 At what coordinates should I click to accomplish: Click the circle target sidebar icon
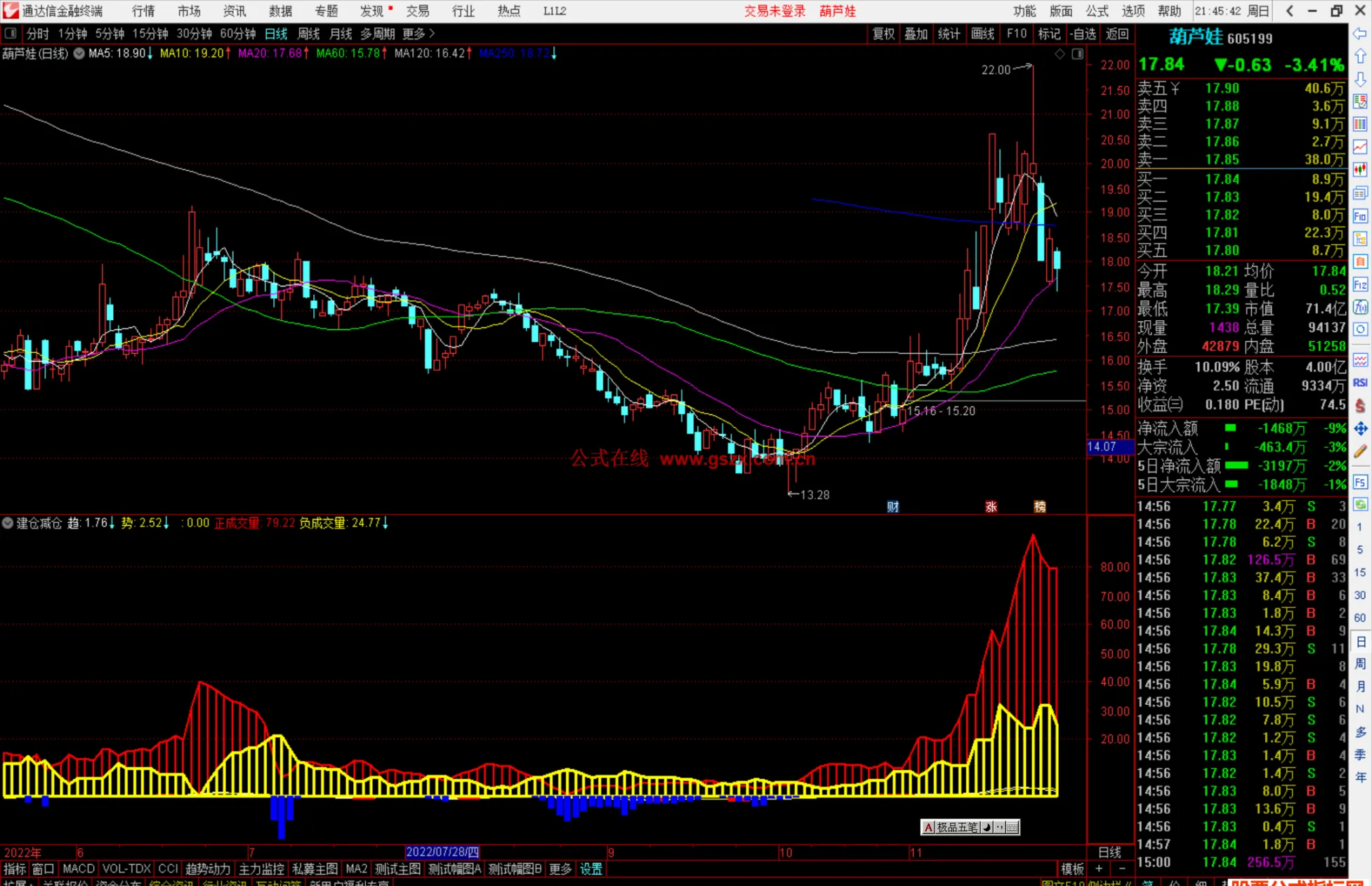pyautogui.click(x=1360, y=329)
